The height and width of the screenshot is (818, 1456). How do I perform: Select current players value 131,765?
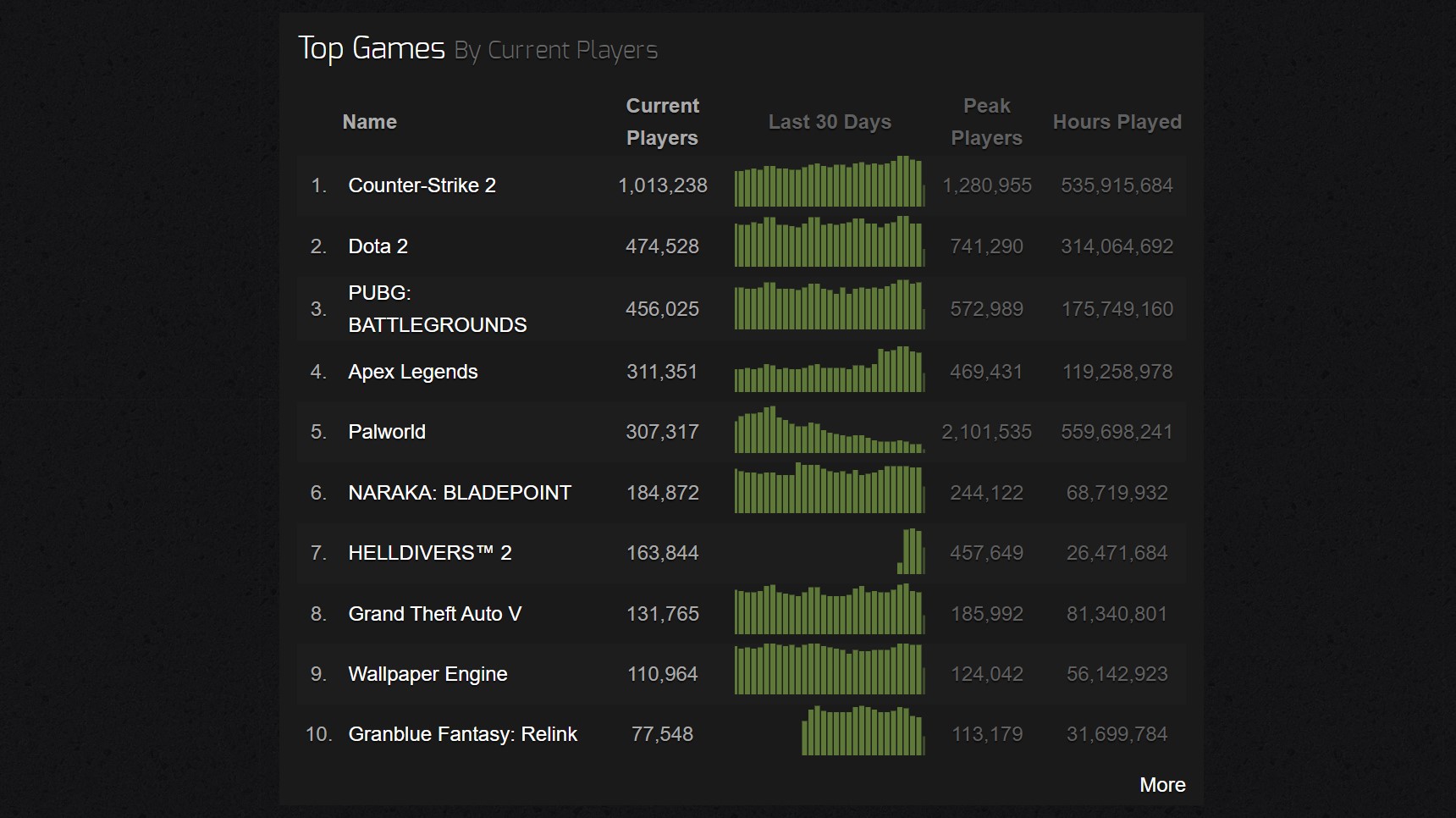point(662,614)
